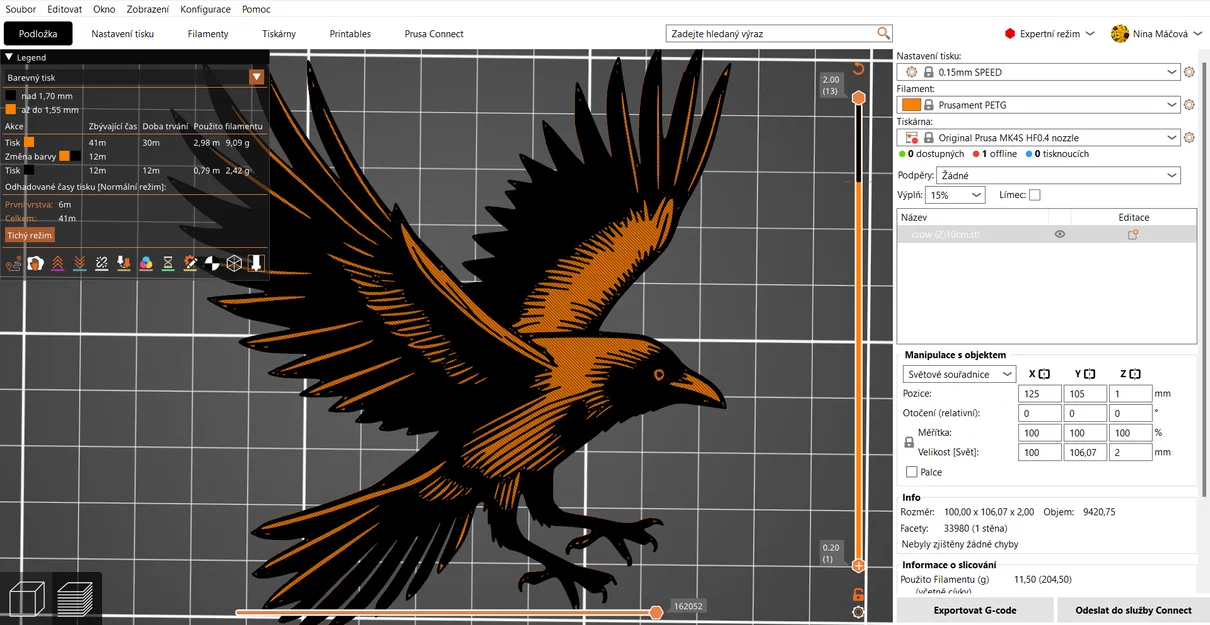Viewport: 1210px width, 625px height.
Task: Toggle Z axis mirror button
Action: point(1135,374)
